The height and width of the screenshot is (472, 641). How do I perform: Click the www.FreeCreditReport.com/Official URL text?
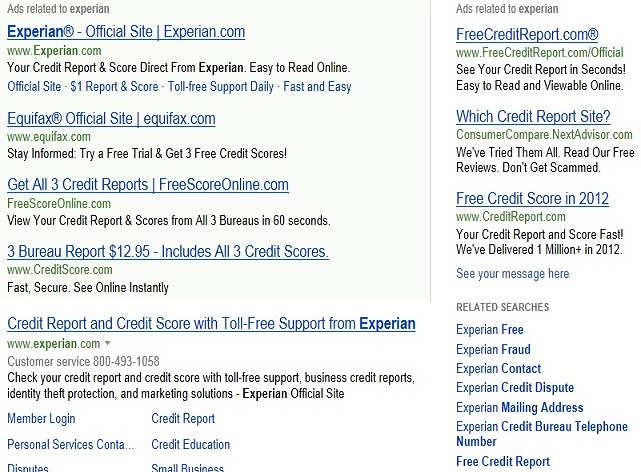pyautogui.click(x=540, y=52)
